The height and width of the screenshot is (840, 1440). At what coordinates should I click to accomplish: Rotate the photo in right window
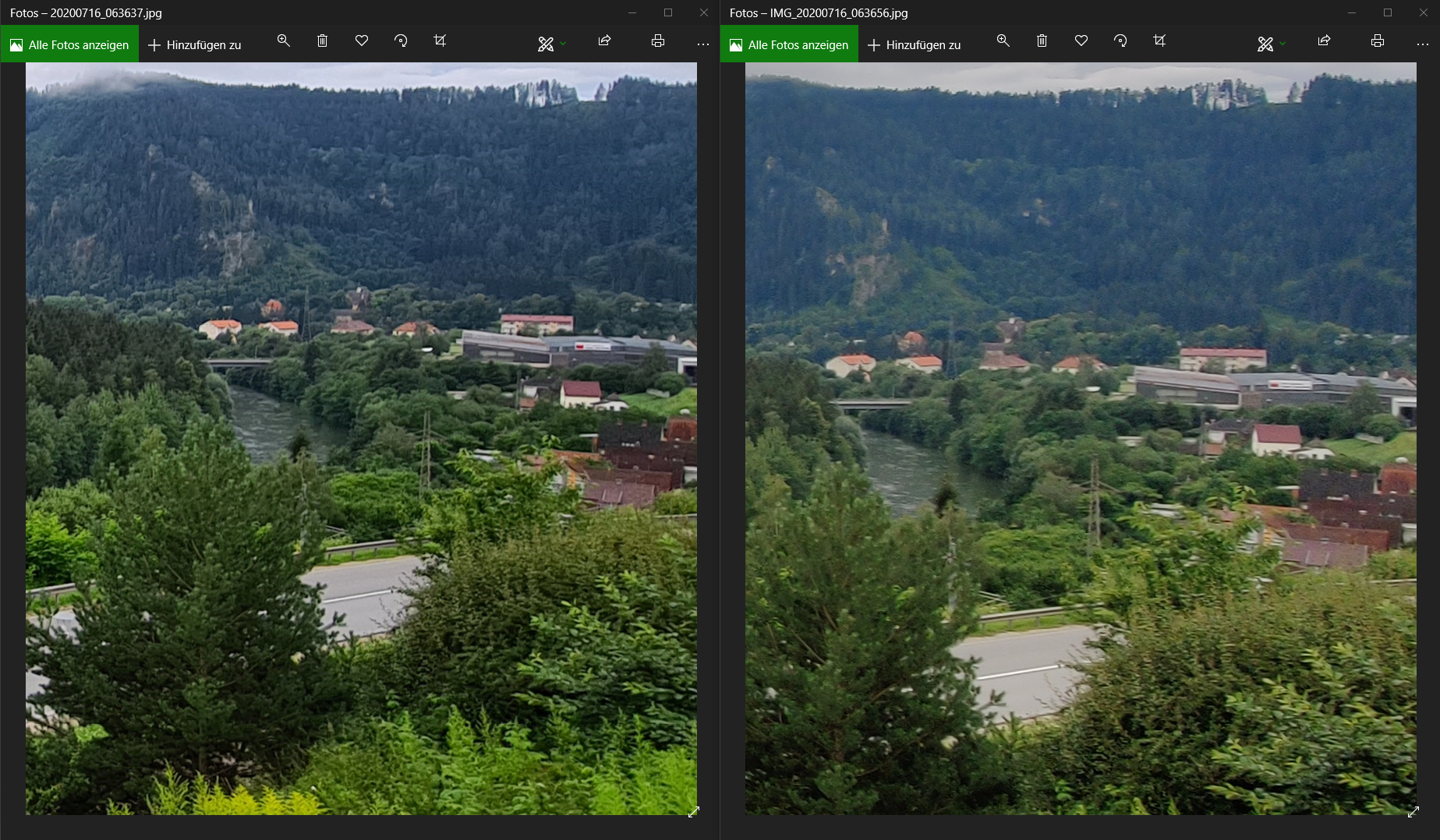tap(1120, 41)
